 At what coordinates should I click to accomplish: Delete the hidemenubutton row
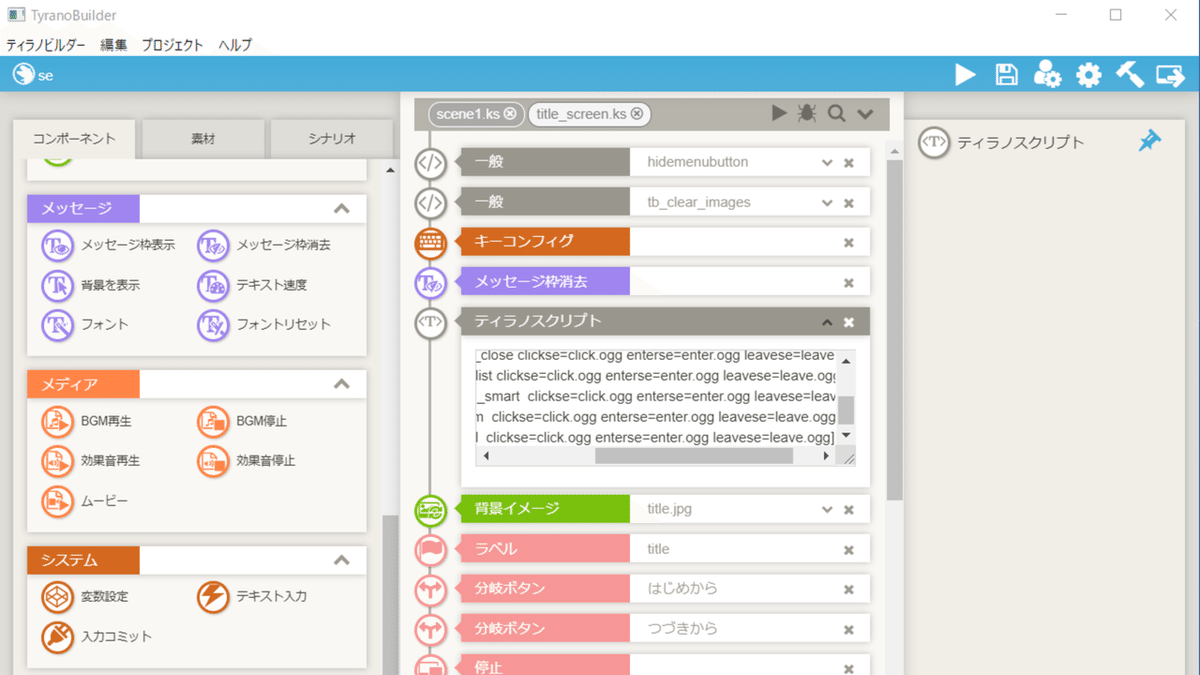point(849,162)
